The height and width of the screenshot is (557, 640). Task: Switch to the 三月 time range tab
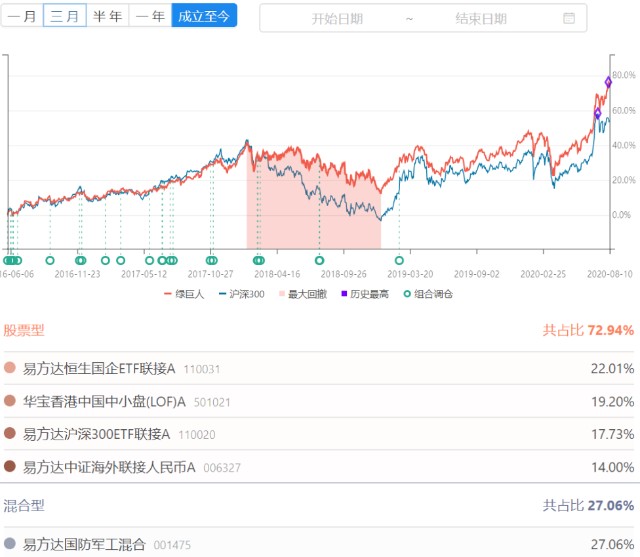click(x=64, y=16)
